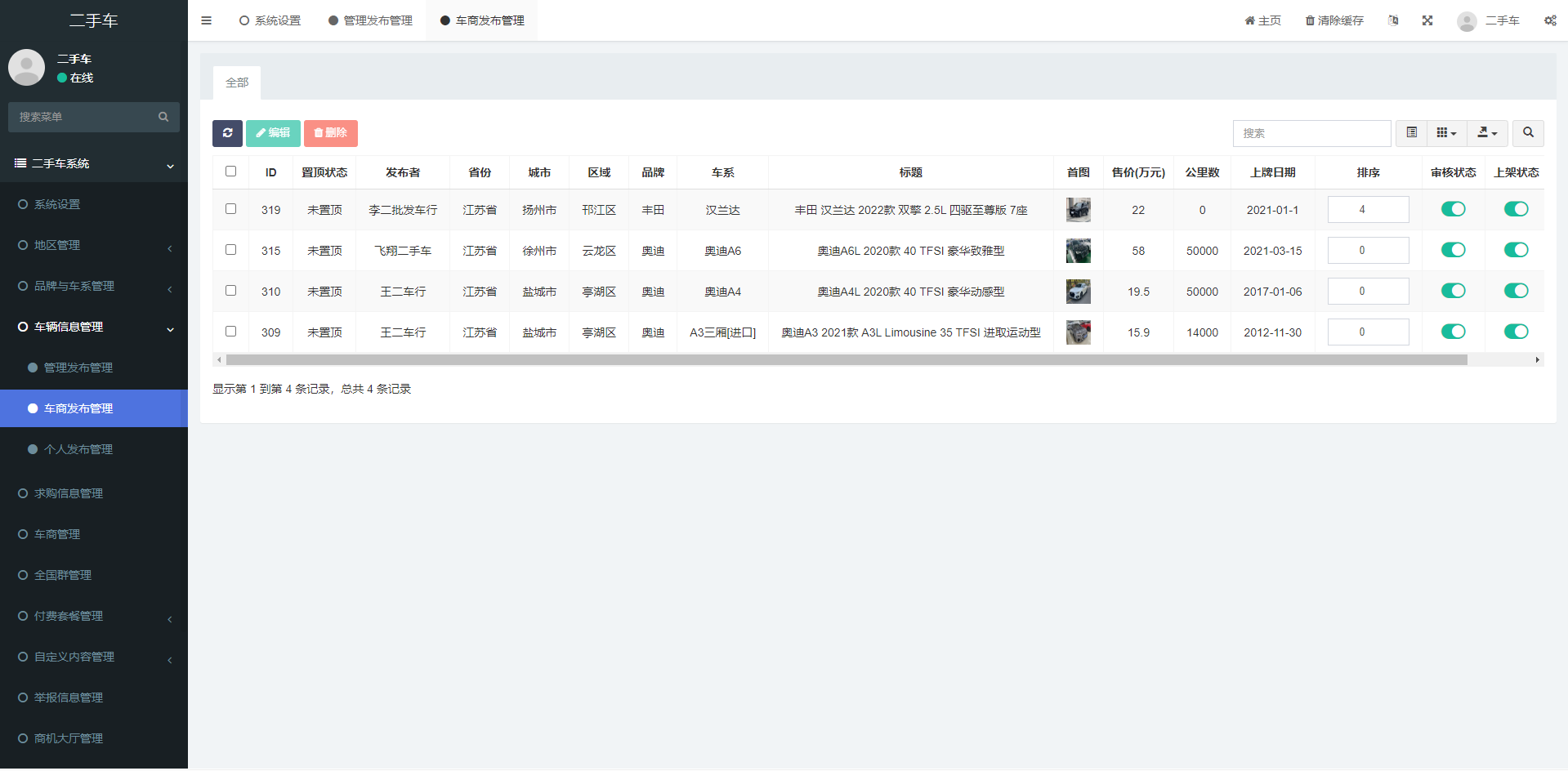
Task: Open thumbnail of 奥迪A4L listing
Action: 1078,292
